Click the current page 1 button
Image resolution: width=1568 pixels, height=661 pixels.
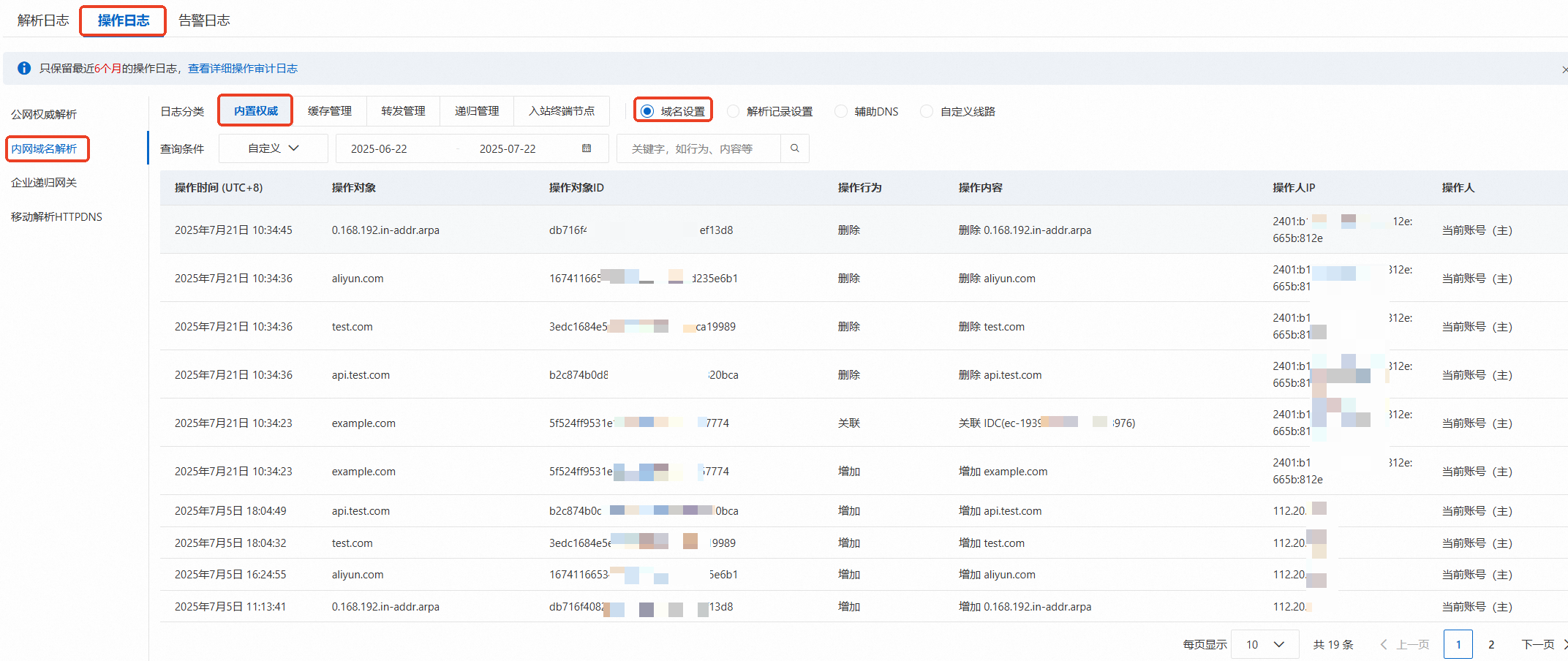click(1458, 644)
